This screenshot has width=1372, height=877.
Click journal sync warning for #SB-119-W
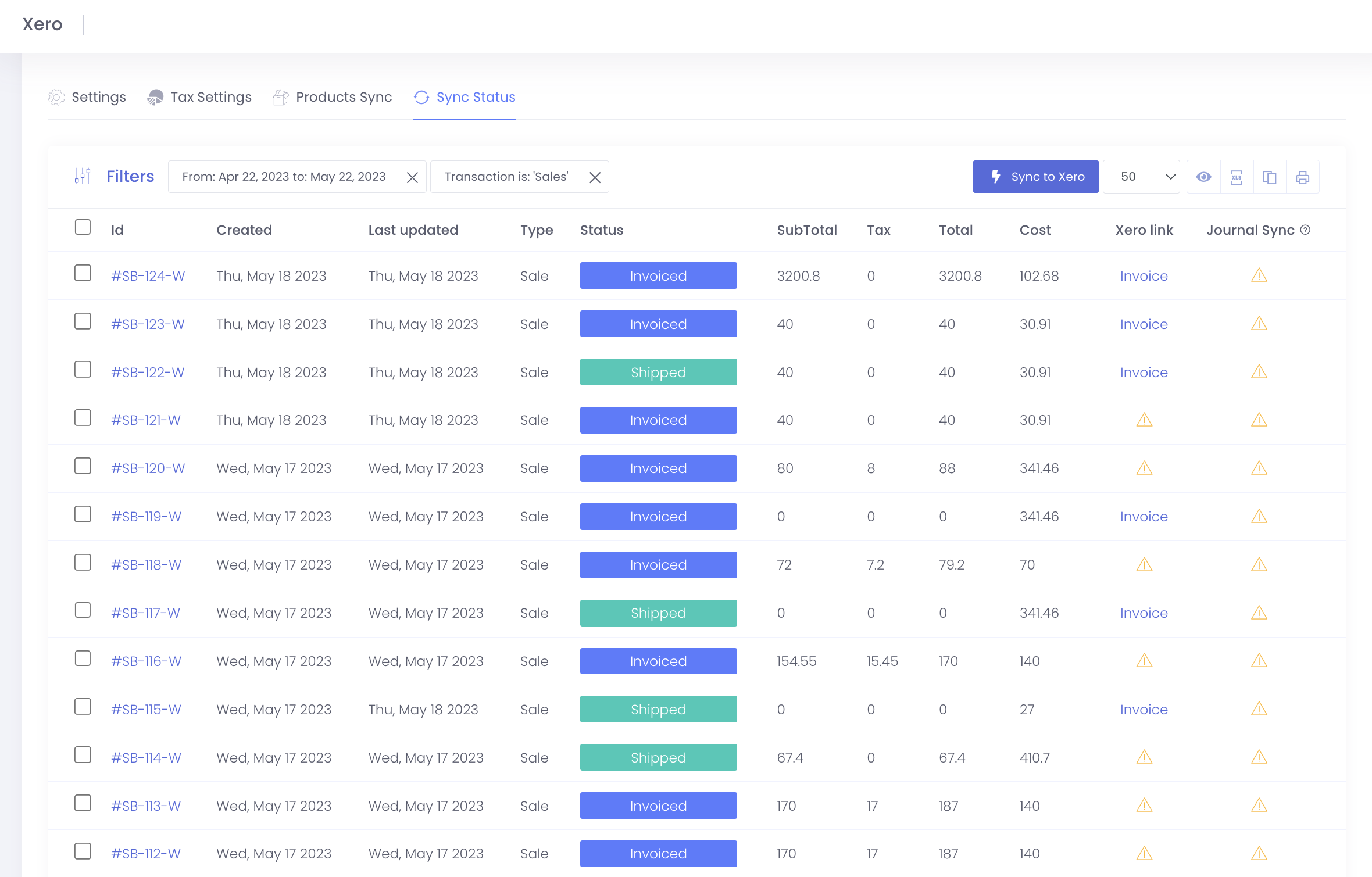coord(1259,516)
